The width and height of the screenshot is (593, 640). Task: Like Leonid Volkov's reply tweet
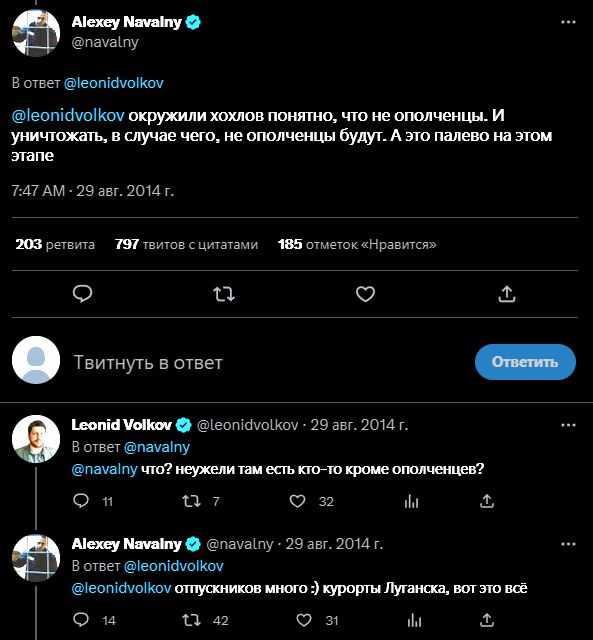(297, 501)
